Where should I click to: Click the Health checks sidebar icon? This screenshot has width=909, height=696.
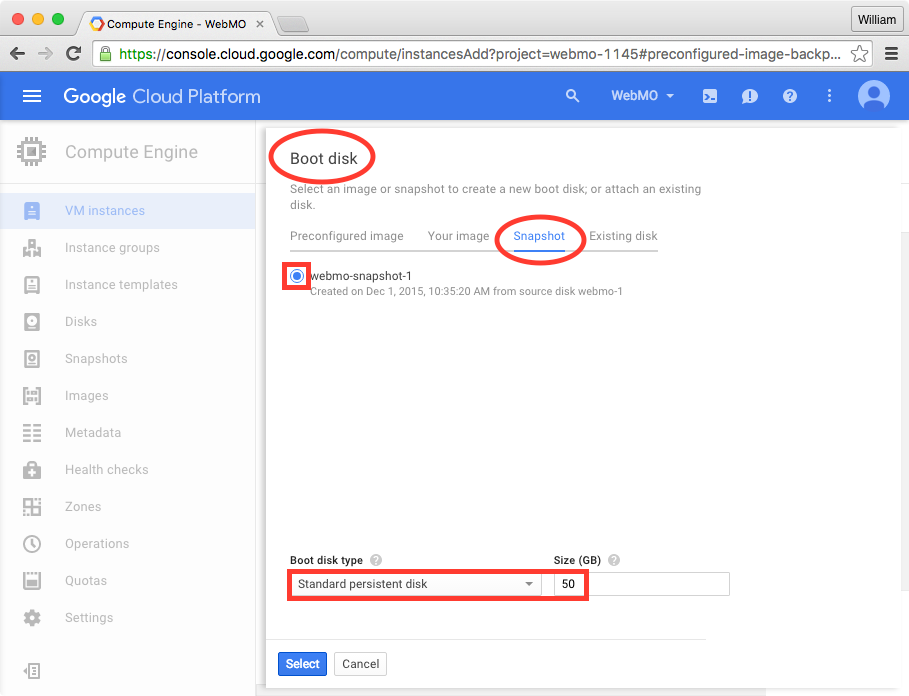coord(32,470)
